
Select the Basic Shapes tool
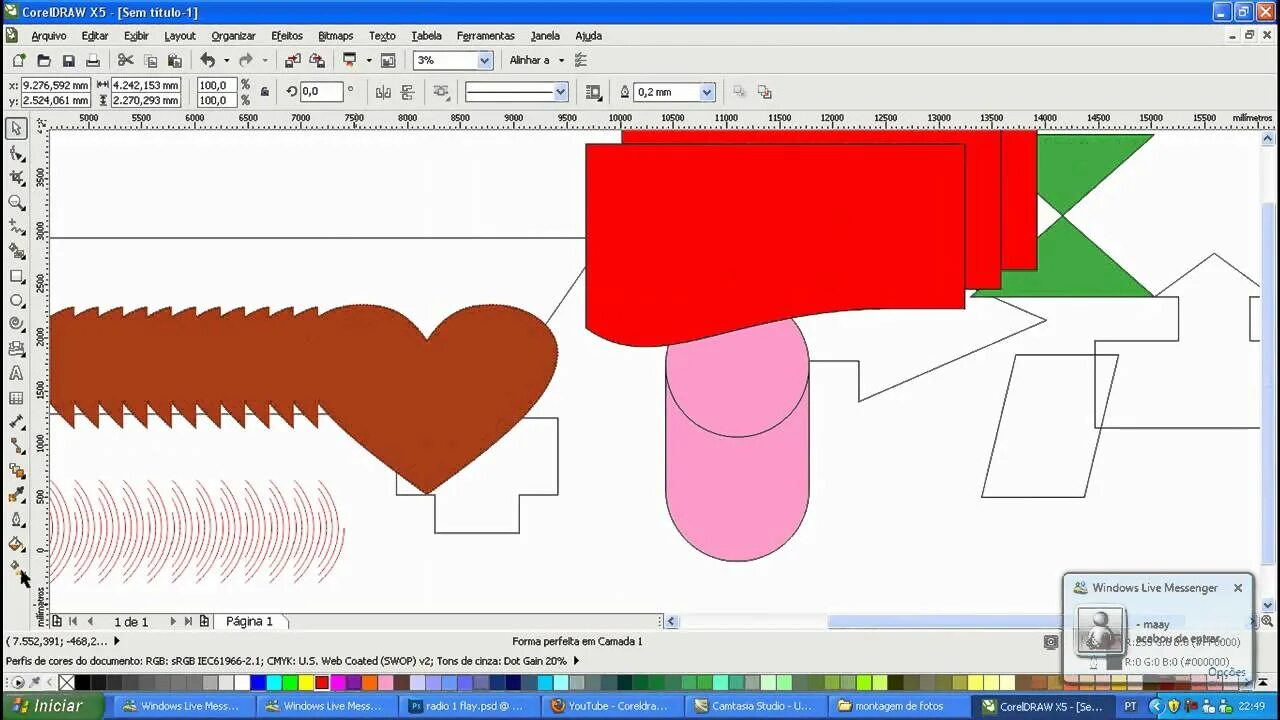tap(16, 349)
